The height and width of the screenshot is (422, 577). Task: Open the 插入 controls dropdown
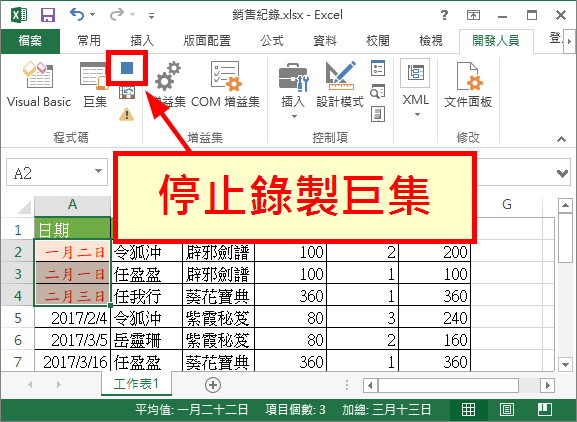click(293, 90)
